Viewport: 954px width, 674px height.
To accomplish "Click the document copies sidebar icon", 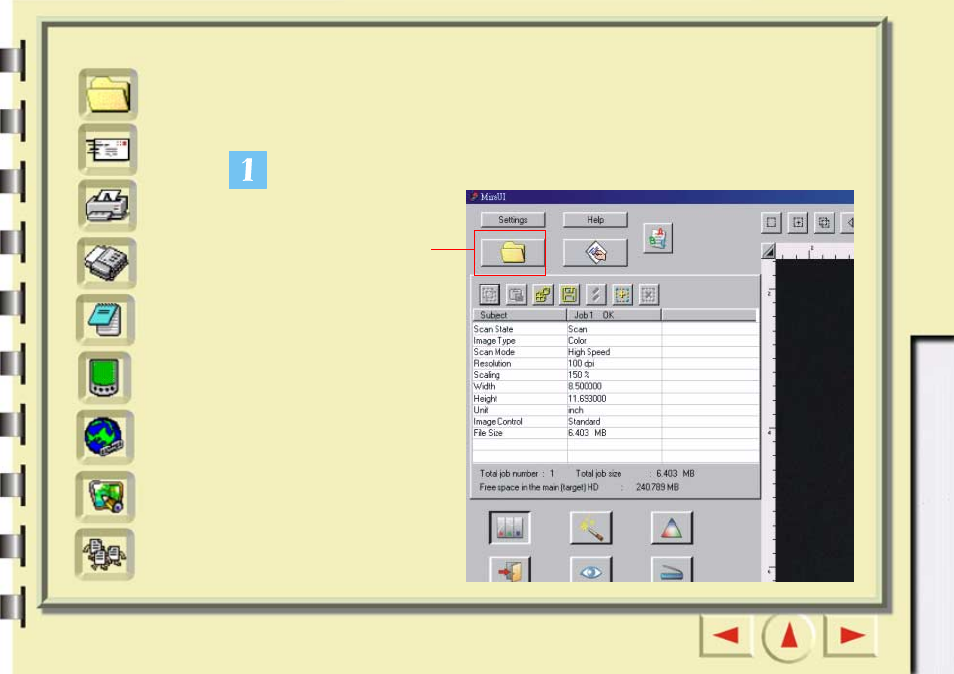I will click(105, 554).
